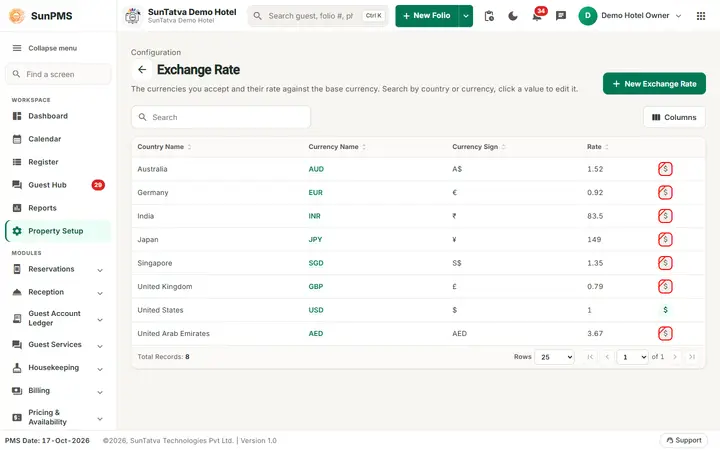Click the INR currency link
Screen dimensions: 720x450
(315, 216)
